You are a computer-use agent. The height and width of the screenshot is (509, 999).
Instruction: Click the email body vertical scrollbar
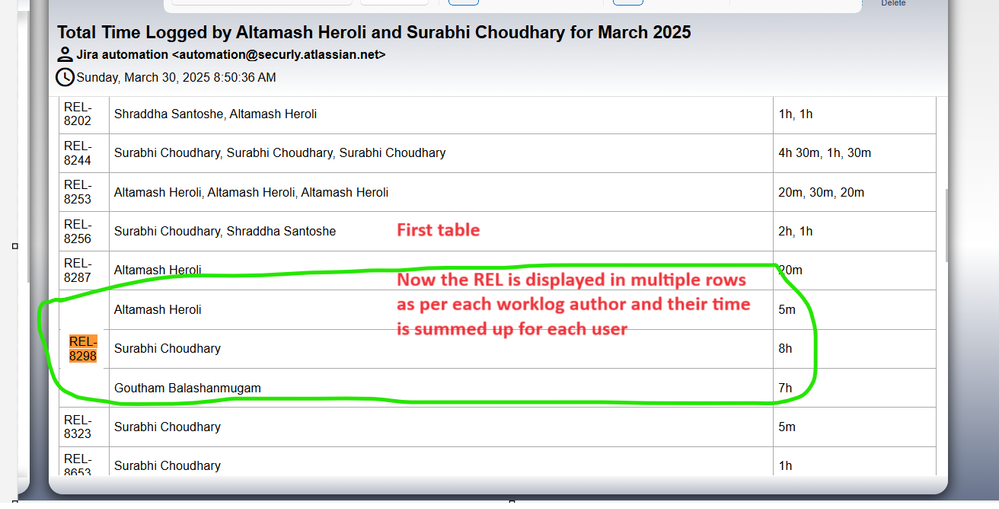pos(945,225)
